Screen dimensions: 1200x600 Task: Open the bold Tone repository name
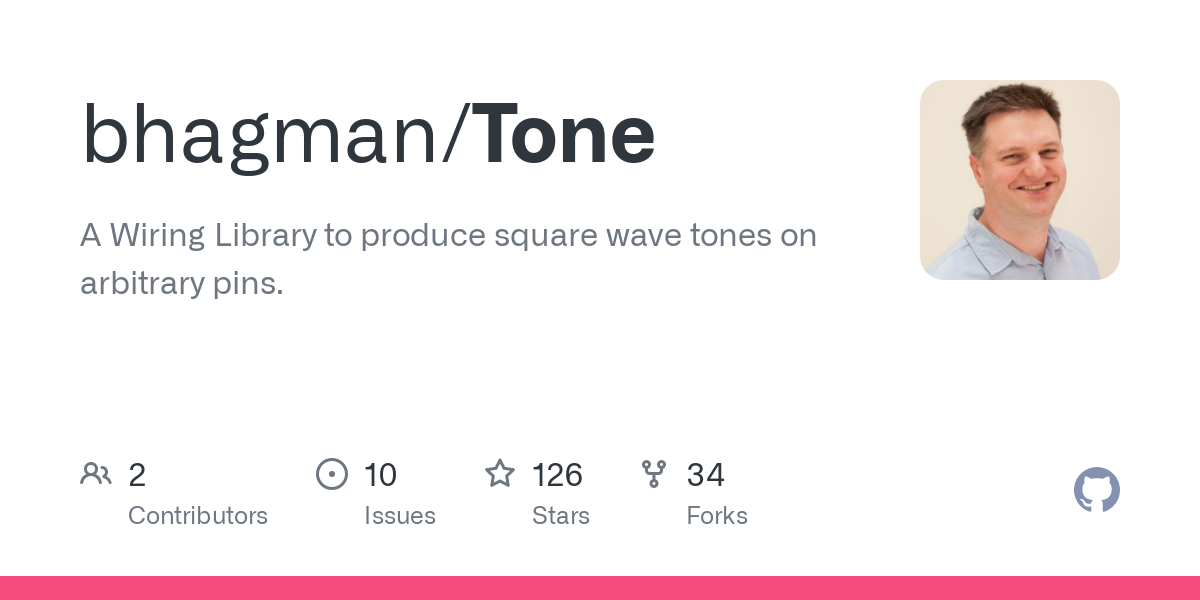[x=564, y=135]
